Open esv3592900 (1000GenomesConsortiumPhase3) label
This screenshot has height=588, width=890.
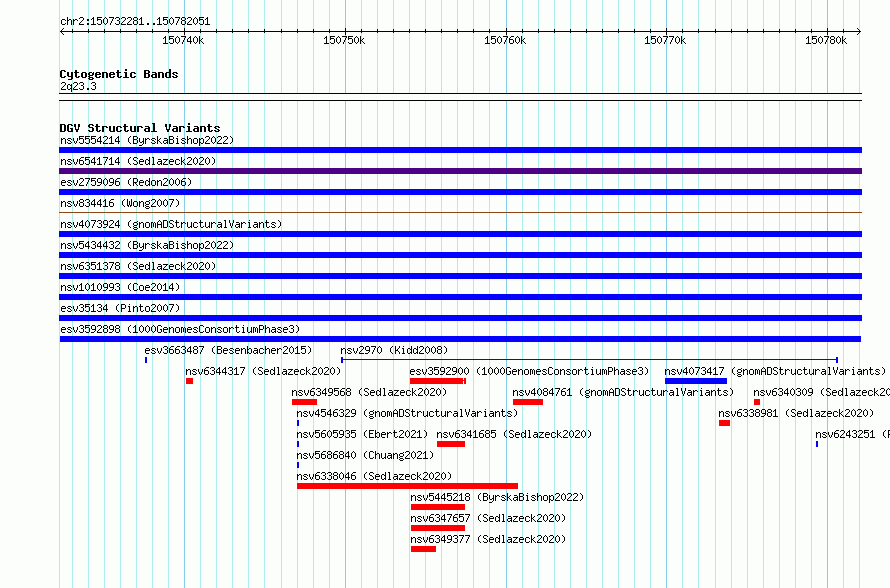pyautogui.click(x=529, y=371)
